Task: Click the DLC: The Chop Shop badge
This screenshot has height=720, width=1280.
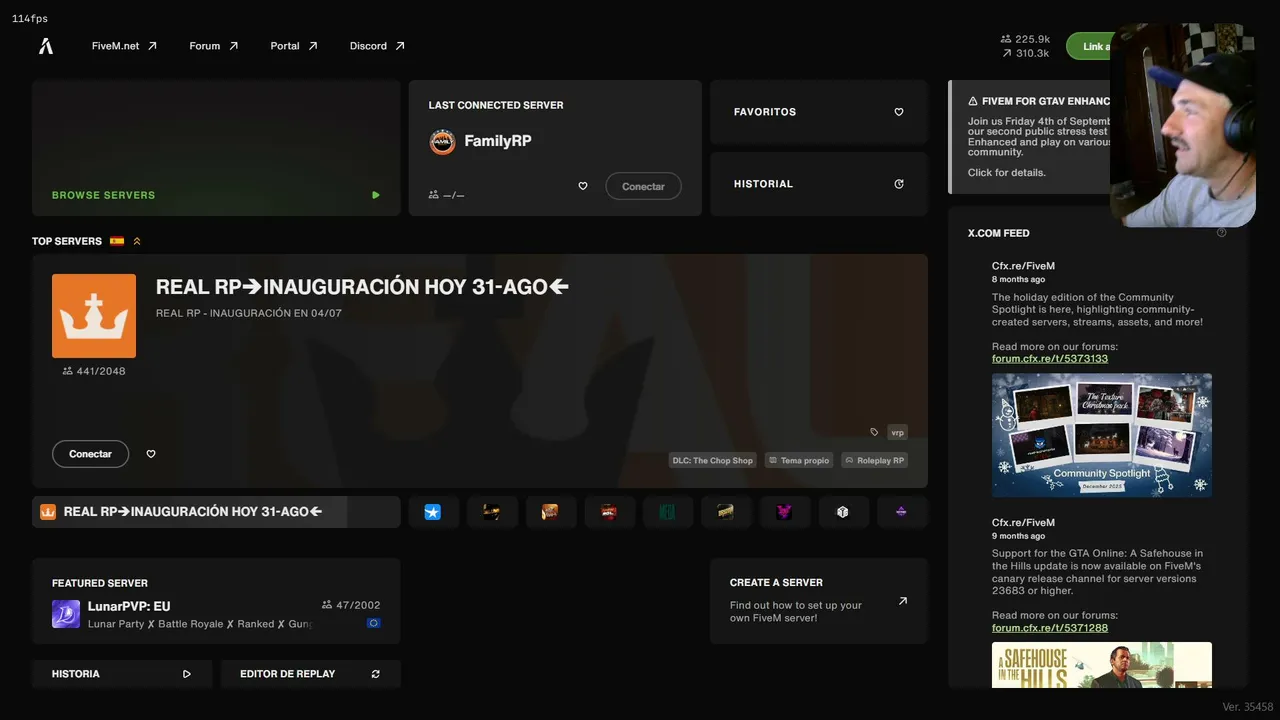Action: pyautogui.click(x=713, y=460)
